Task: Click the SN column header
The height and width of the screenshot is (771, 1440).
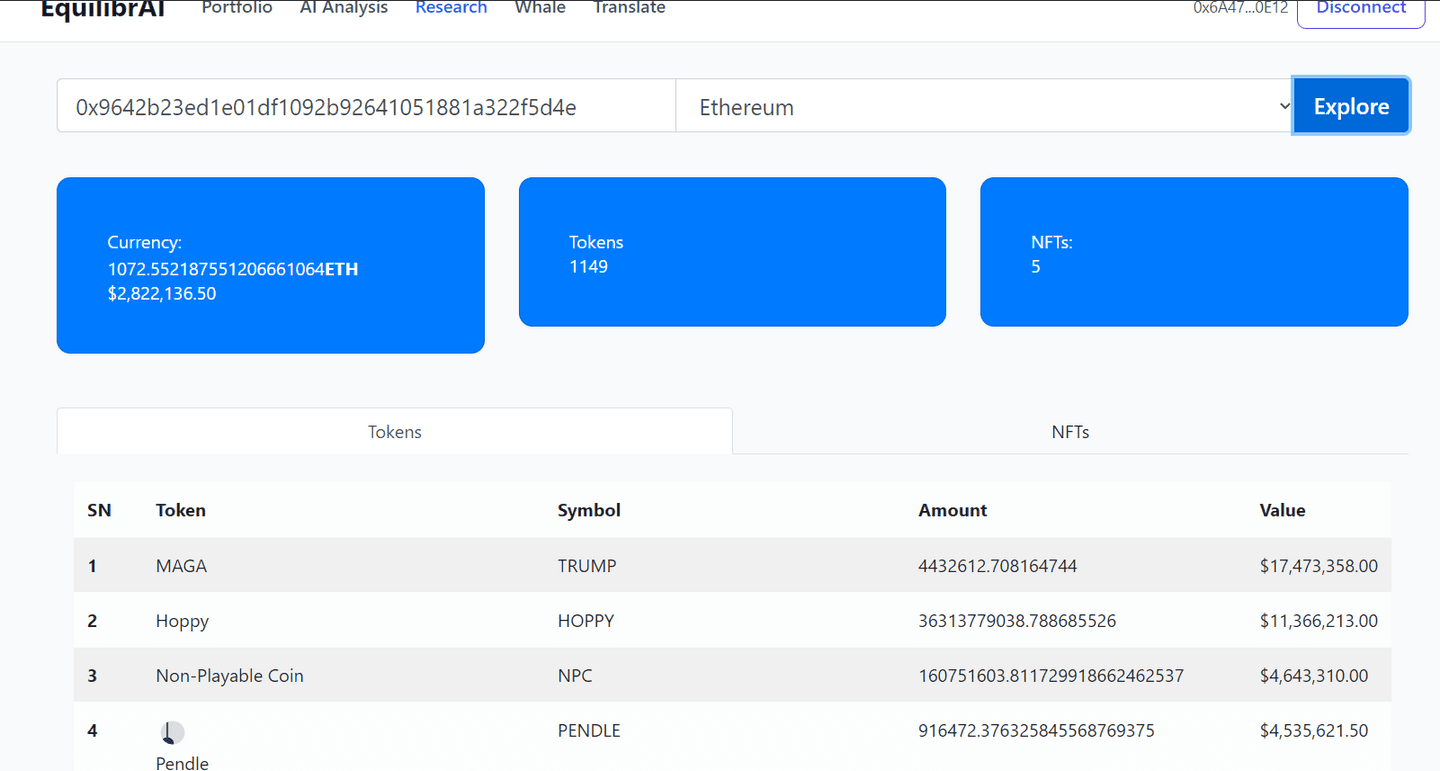Action: [99, 510]
